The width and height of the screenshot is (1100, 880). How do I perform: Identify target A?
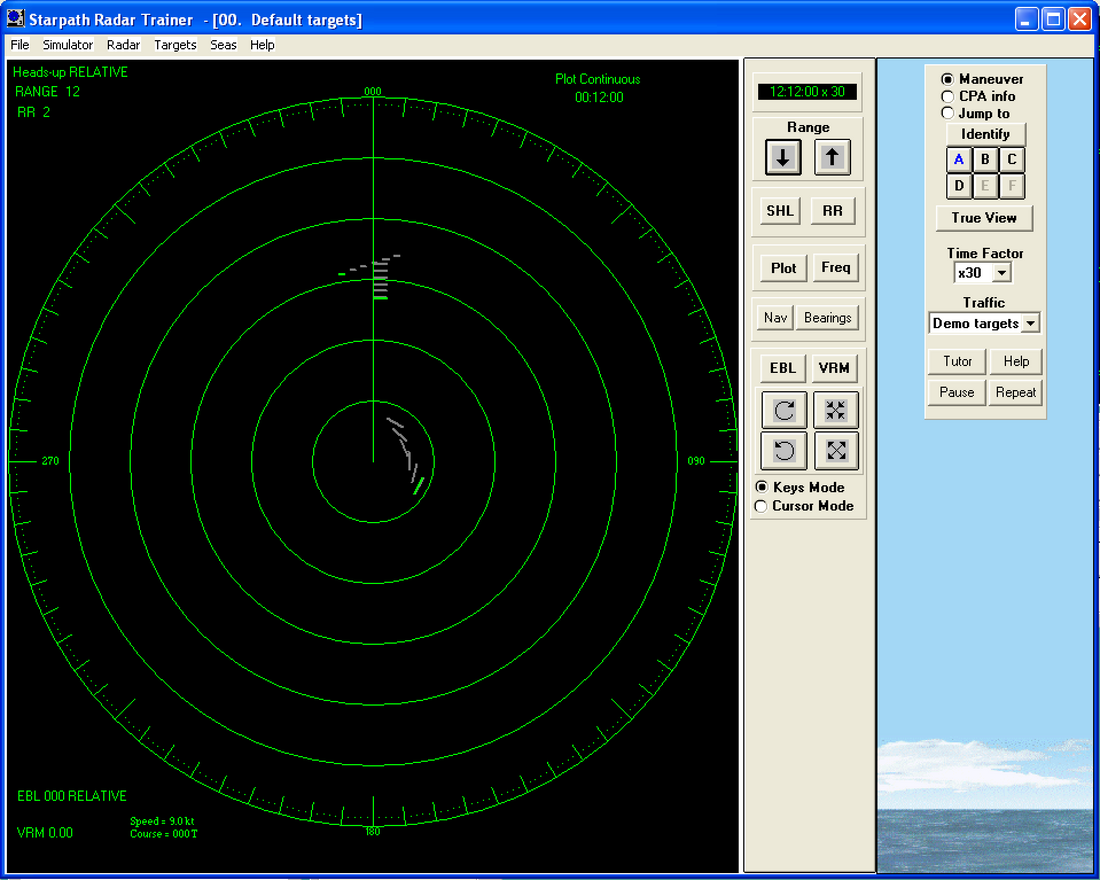coord(959,159)
